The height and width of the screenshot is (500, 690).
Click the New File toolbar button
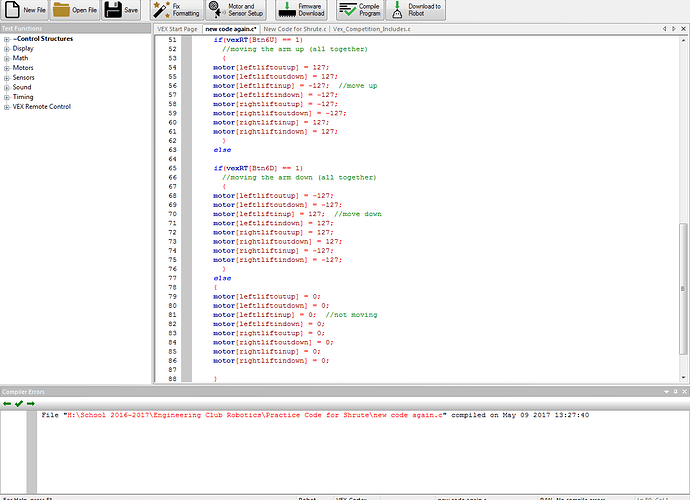pos(25,10)
